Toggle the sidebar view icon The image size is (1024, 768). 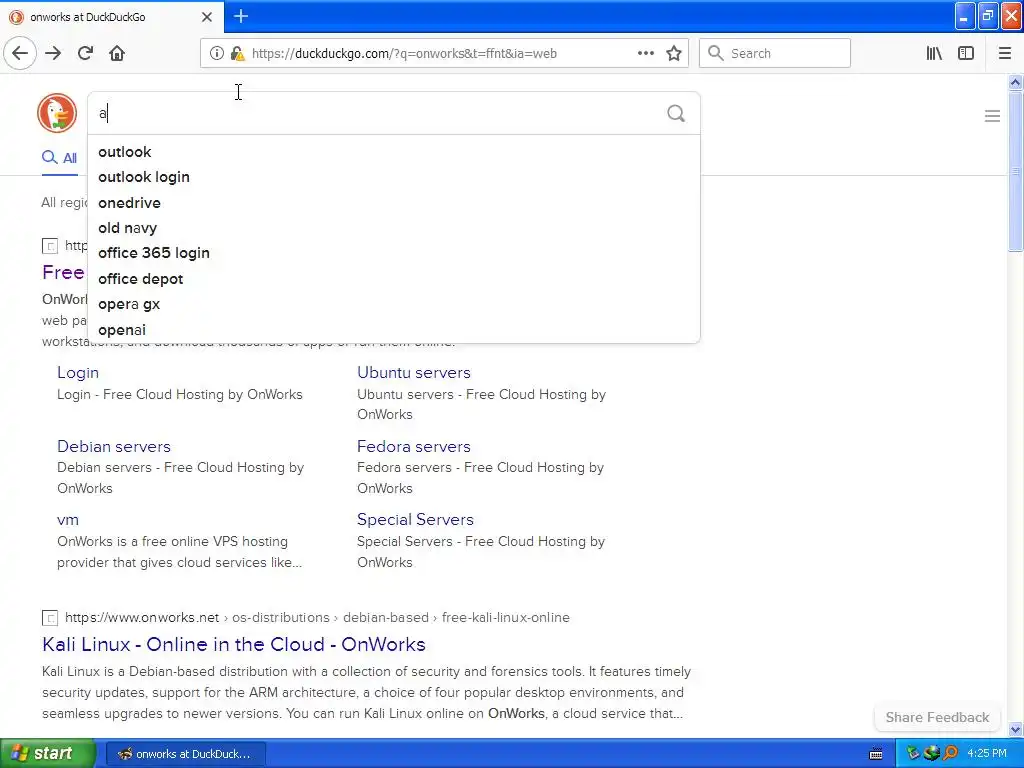tap(966, 54)
